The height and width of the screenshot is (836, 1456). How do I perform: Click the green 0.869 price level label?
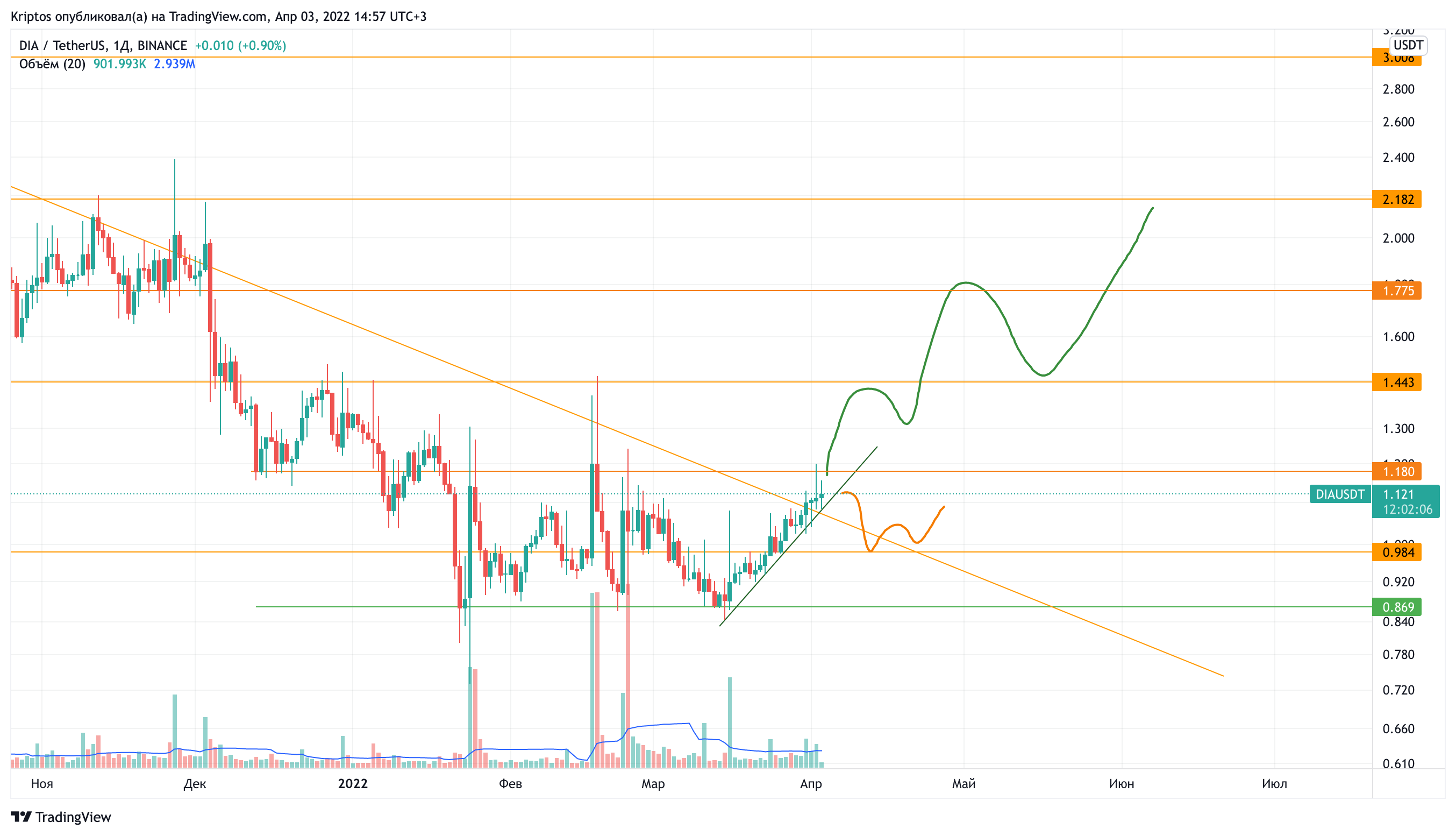pos(1397,607)
